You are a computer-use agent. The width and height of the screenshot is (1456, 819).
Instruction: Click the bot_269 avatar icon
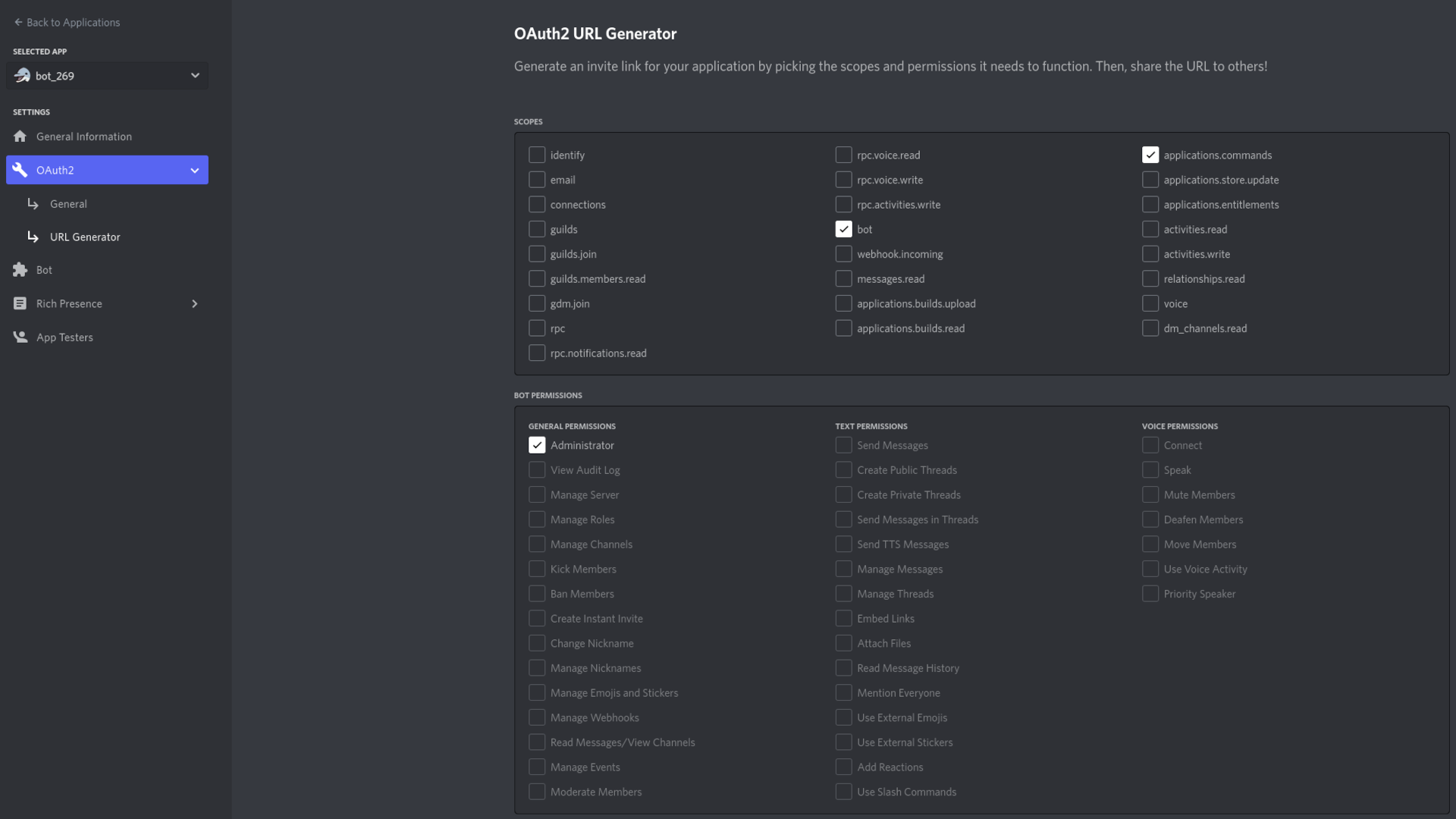(x=23, y=75)
